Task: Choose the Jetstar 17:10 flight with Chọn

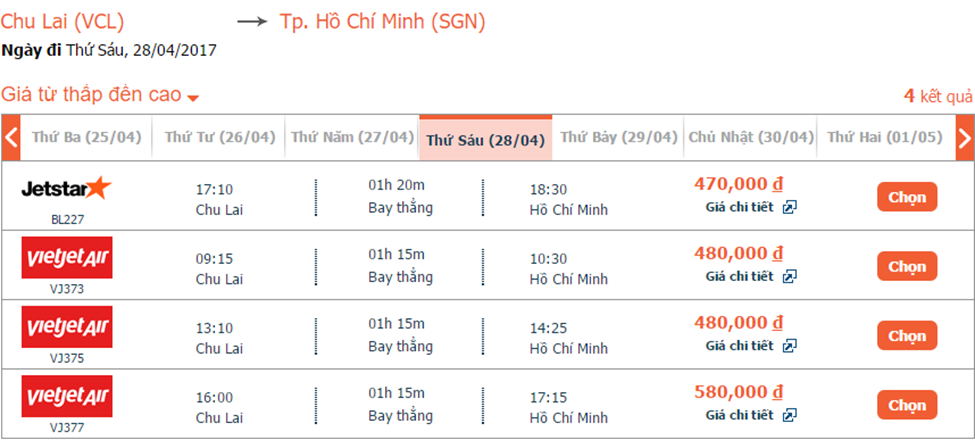Action: point(907,197)
